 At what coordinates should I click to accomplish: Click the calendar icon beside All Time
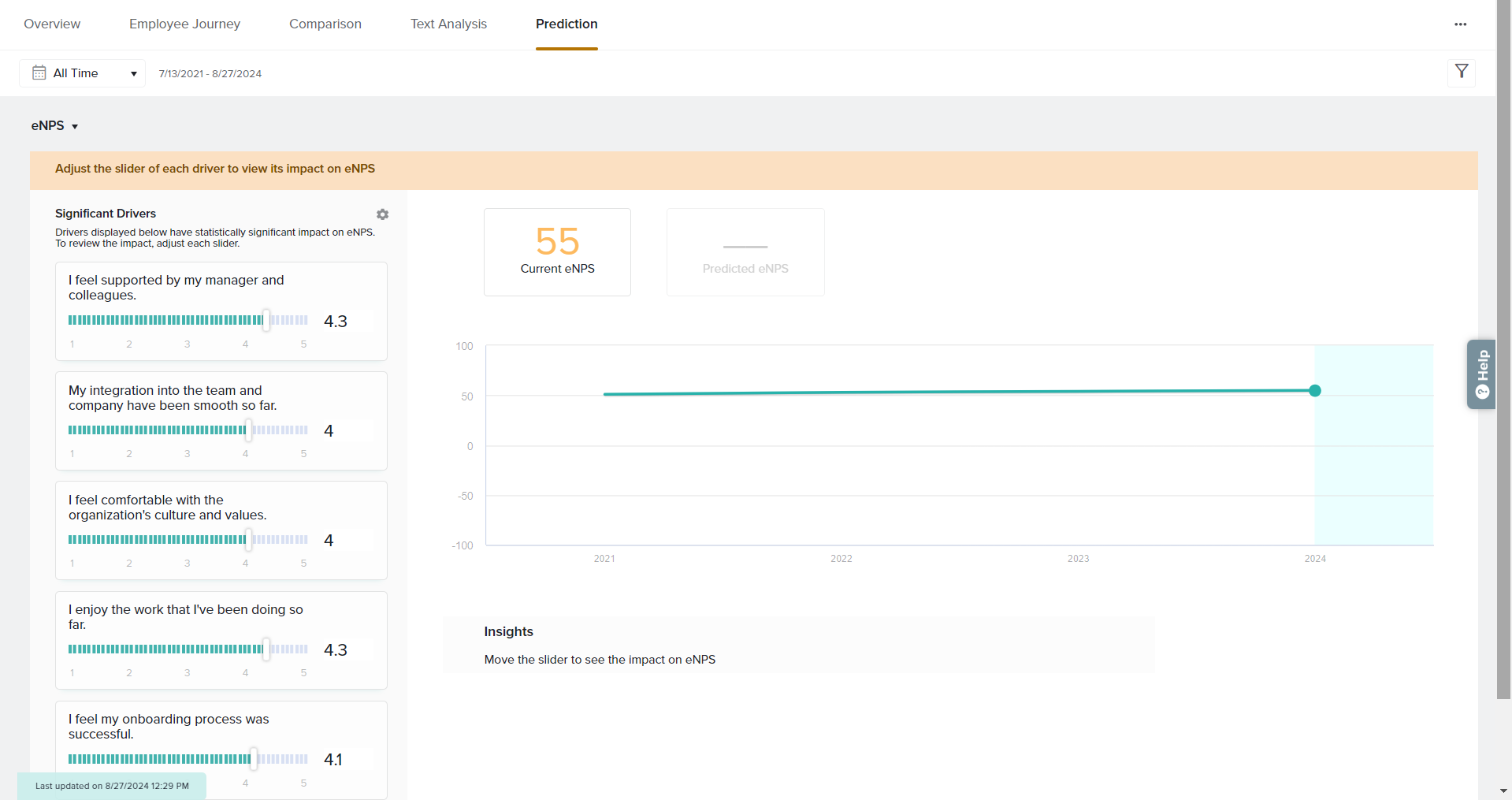pyautogui.click(x=39, y=73)
